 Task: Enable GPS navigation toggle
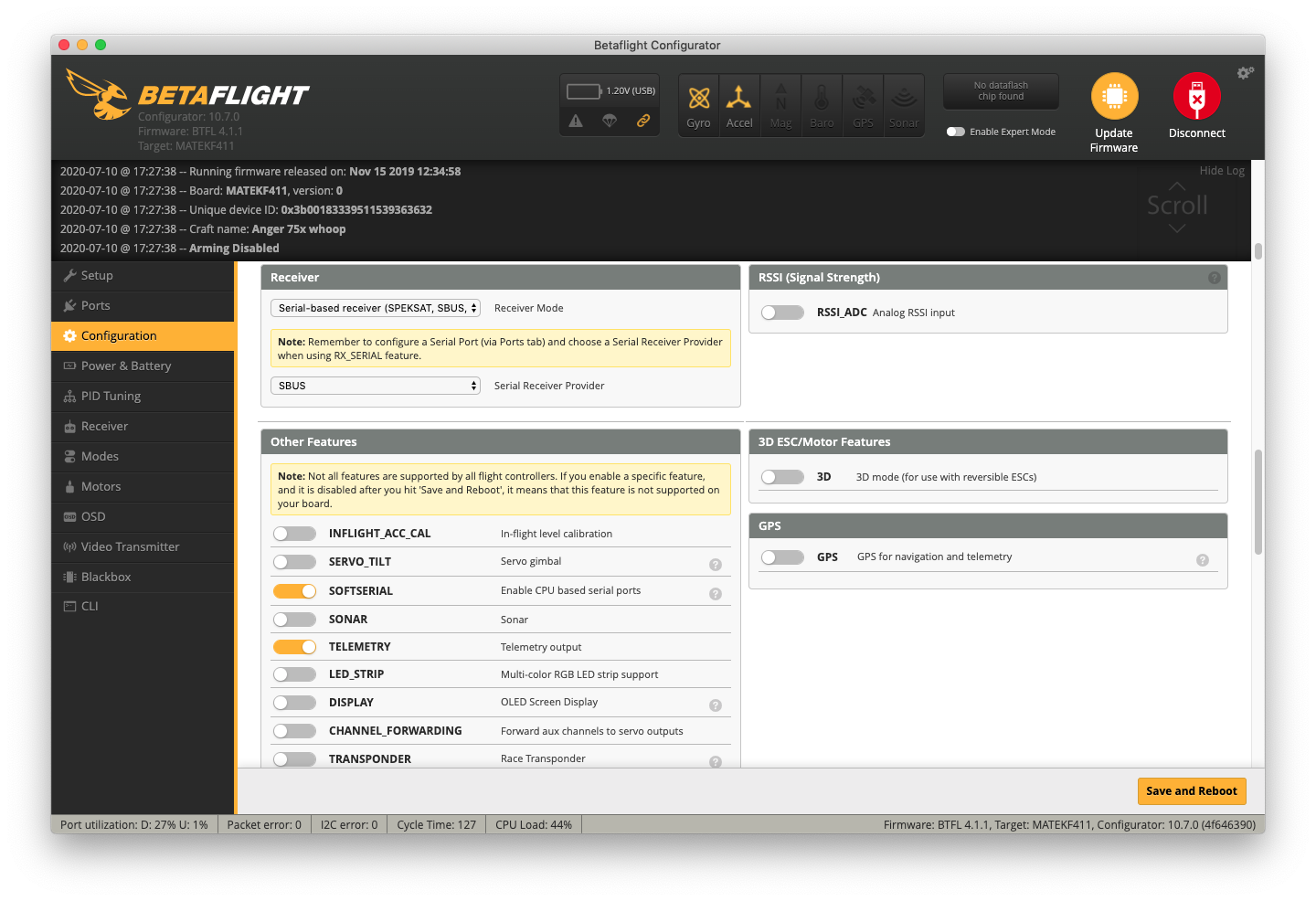[782, 557]
